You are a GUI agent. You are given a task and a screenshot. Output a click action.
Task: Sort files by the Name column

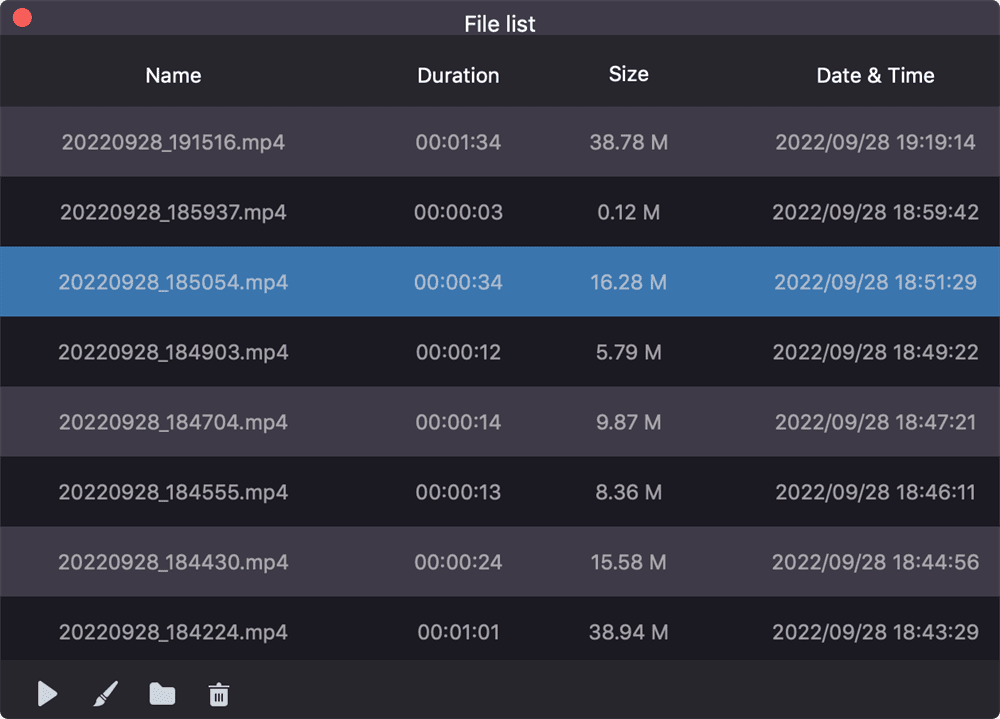[172, 74]
